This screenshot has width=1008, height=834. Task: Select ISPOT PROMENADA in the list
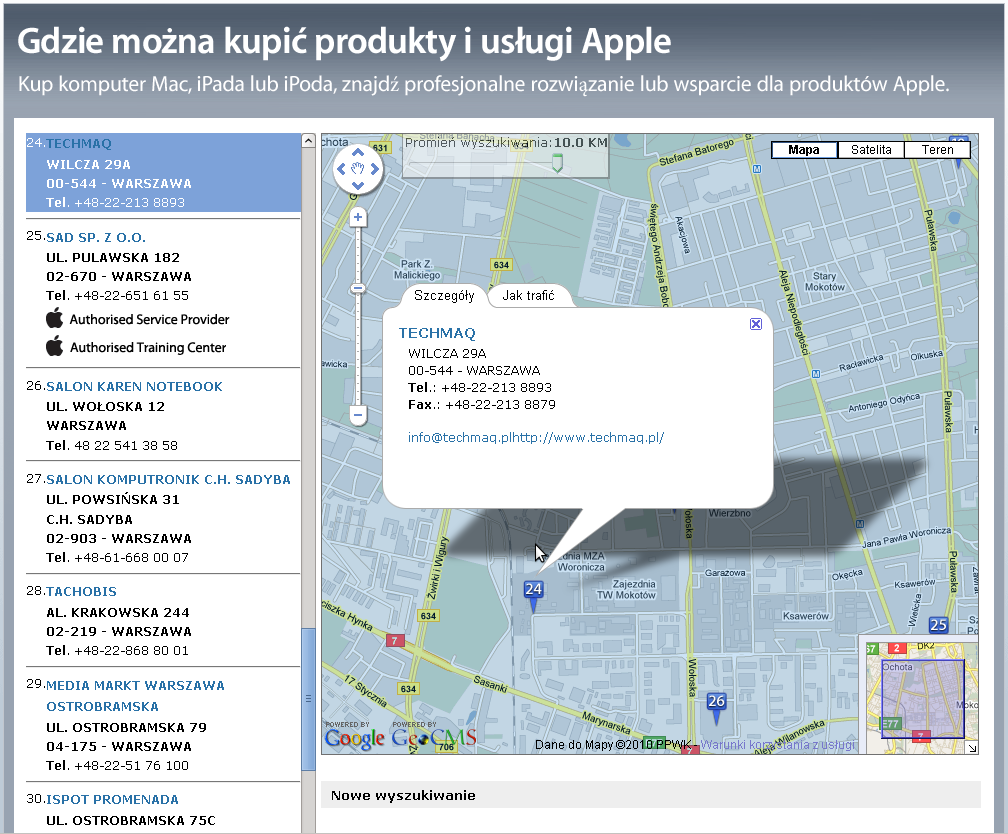click(112, 800)
